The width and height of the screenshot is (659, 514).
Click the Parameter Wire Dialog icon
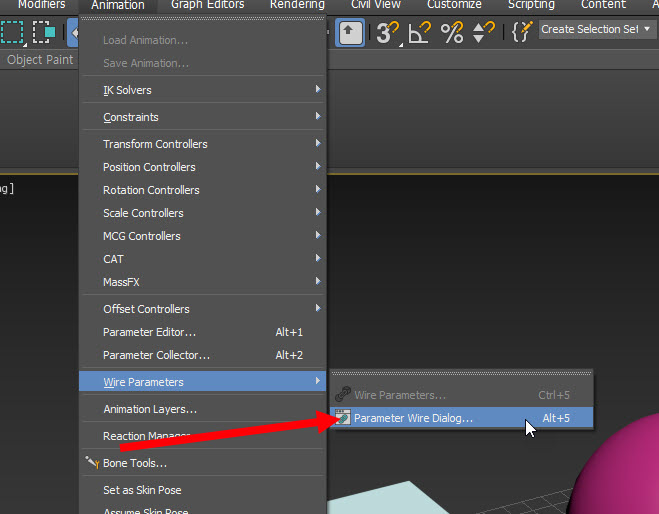(x=343, y=418)
